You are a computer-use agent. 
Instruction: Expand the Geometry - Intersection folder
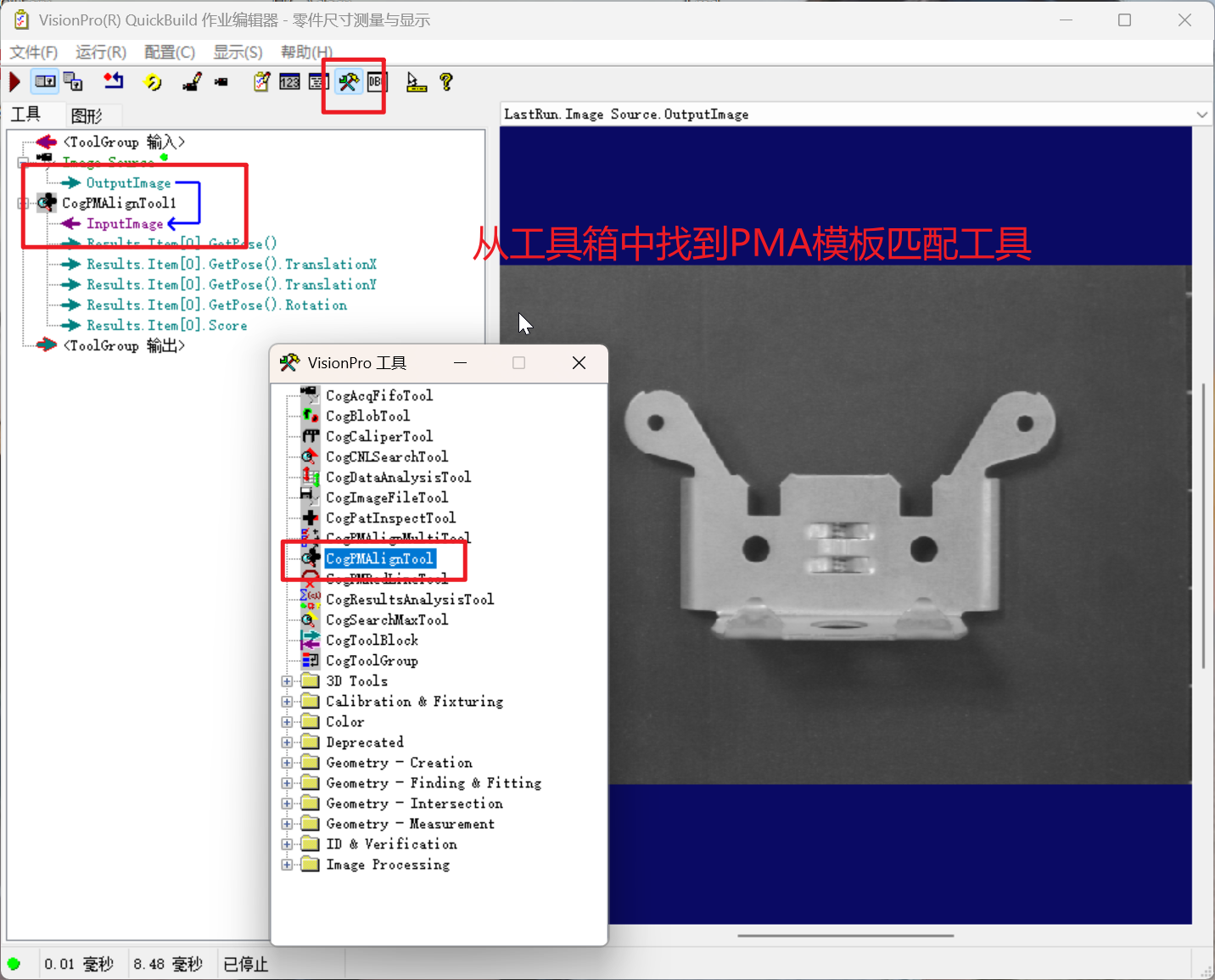point(287,804)
